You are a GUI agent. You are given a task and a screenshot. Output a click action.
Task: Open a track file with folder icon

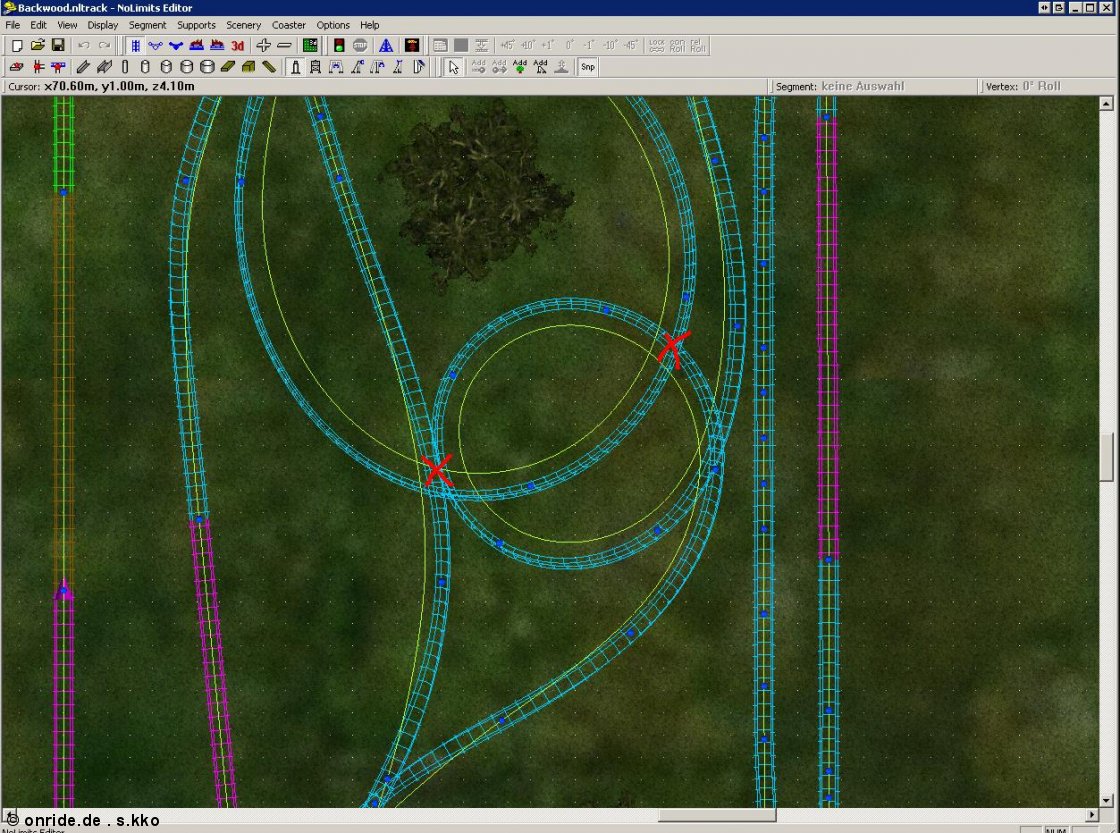click(37, 45)
